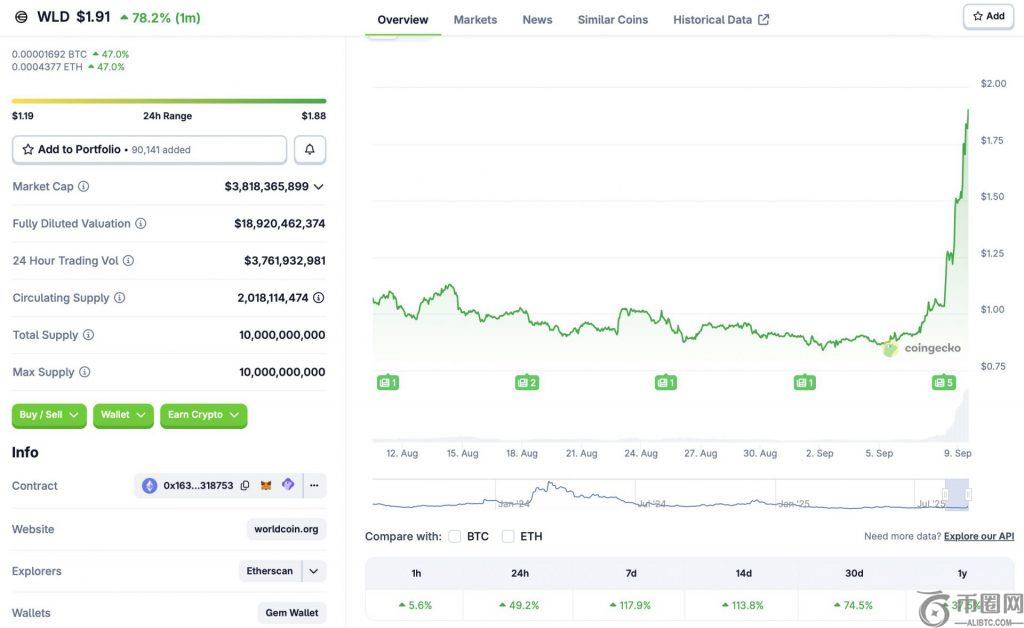Click the 24 Hour Trading Vol info icon
This screenshot has height=628, width=1024.
128,261
